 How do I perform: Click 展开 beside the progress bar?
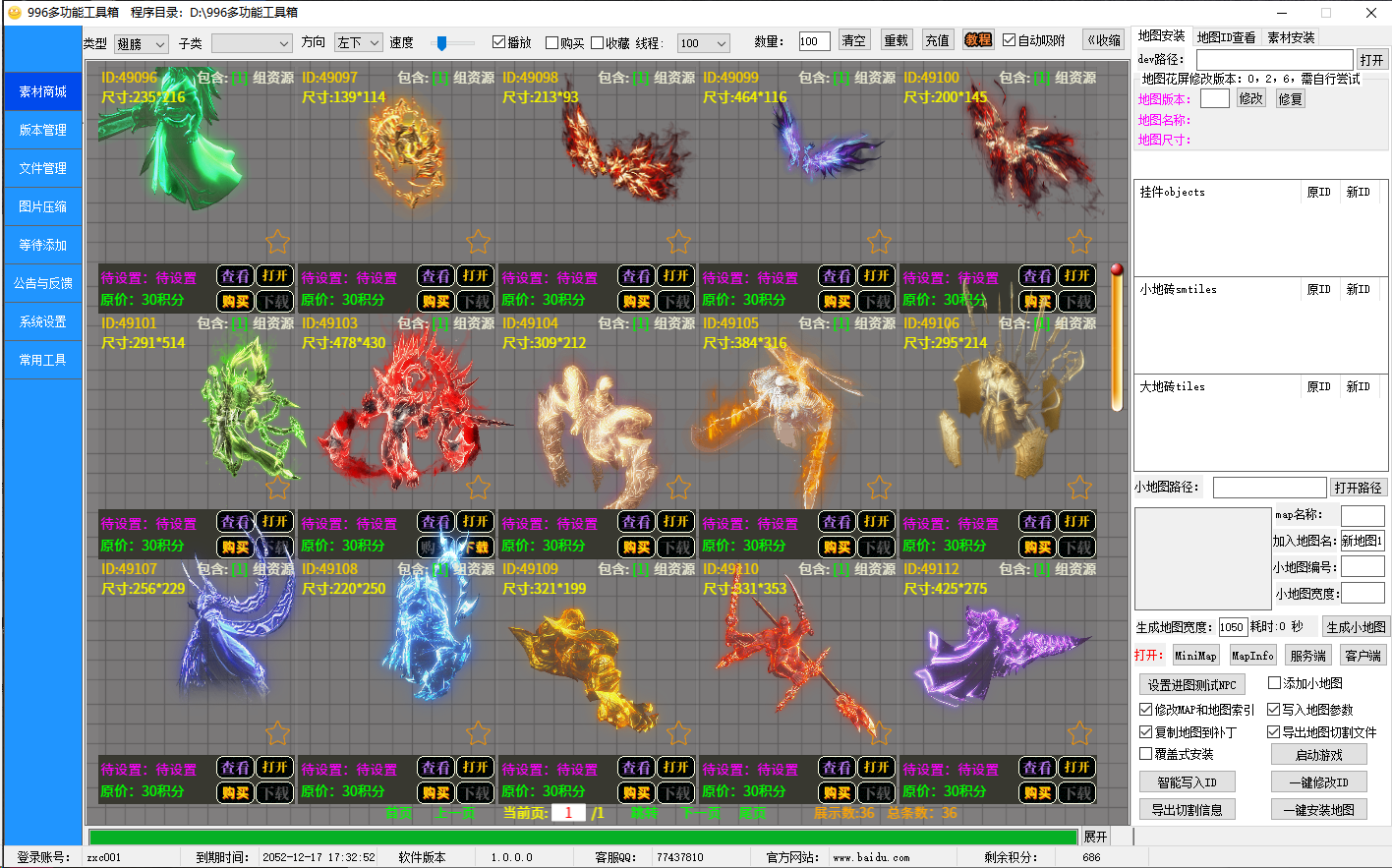(x=1095, y=837)
